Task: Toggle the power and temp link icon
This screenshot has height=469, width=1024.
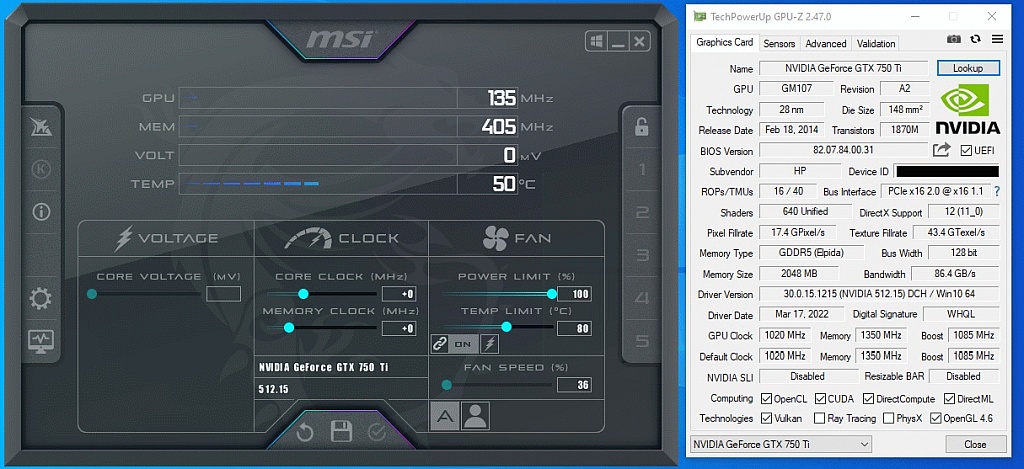Action: coord(440,344)
